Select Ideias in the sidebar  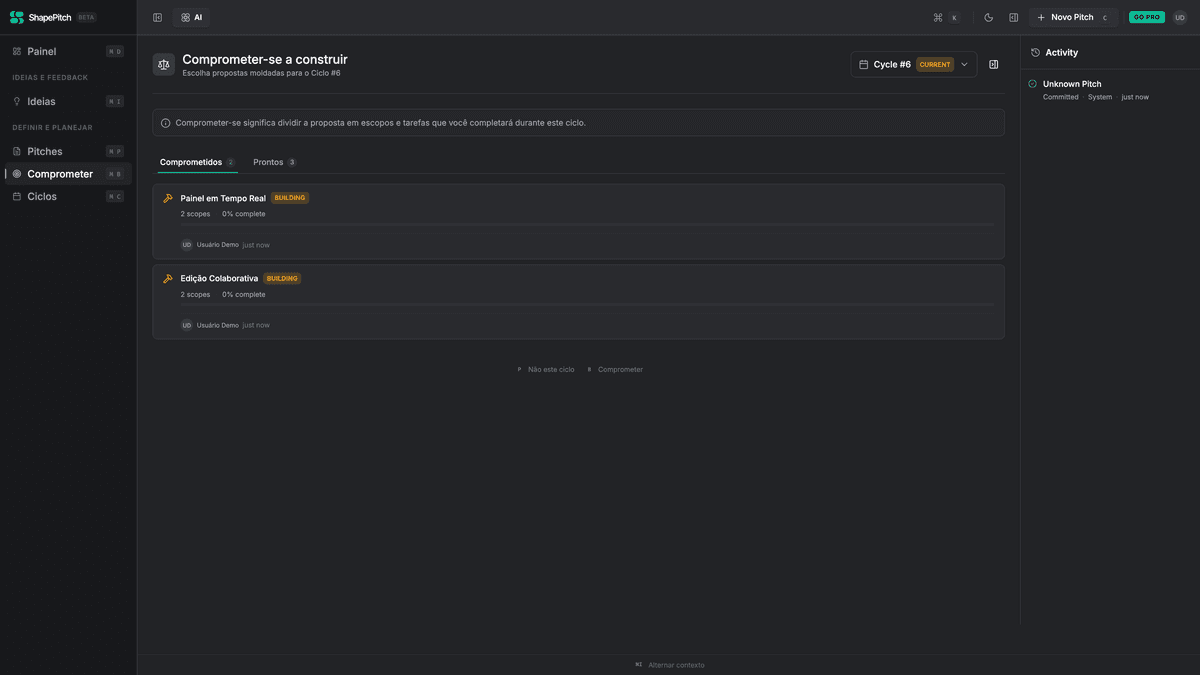(x=44, y=100)
